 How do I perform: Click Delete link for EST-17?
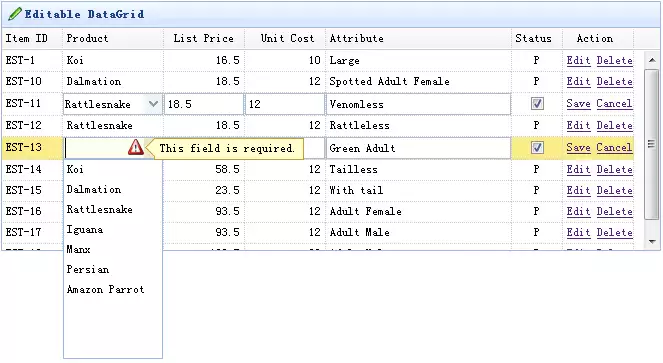click(x=614, y=232)
